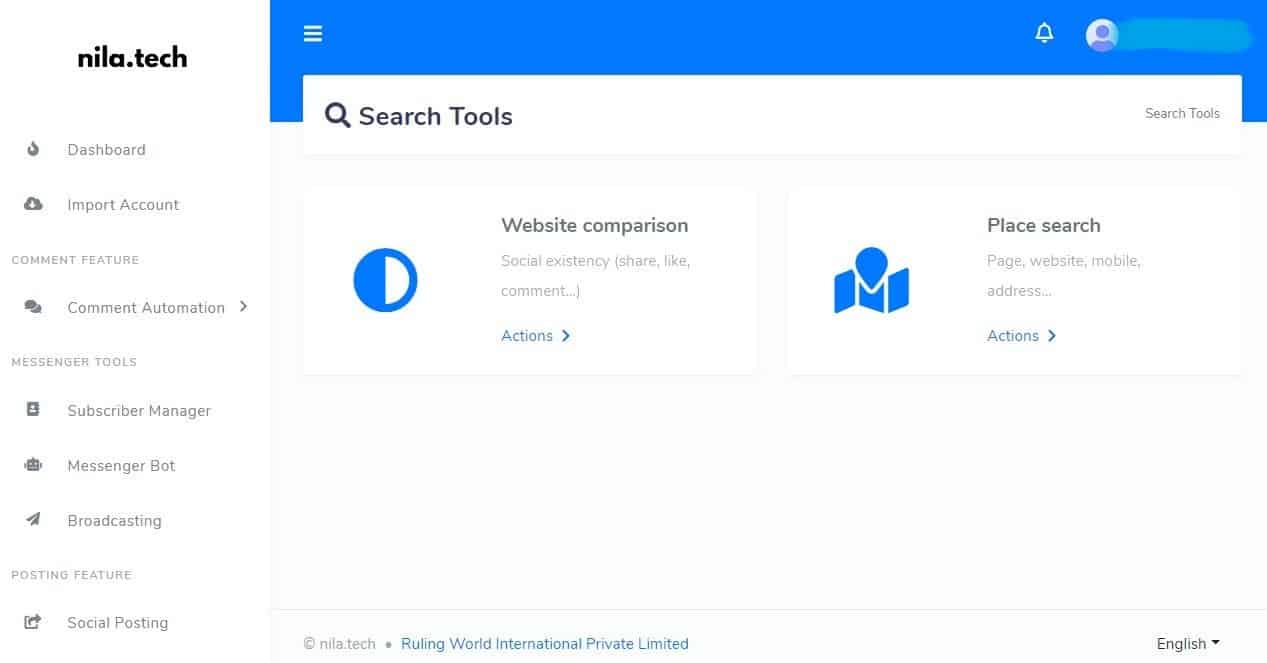Click the Dashboard flame icon
This screenshot has width=1267, height=663.
(33, 150)
